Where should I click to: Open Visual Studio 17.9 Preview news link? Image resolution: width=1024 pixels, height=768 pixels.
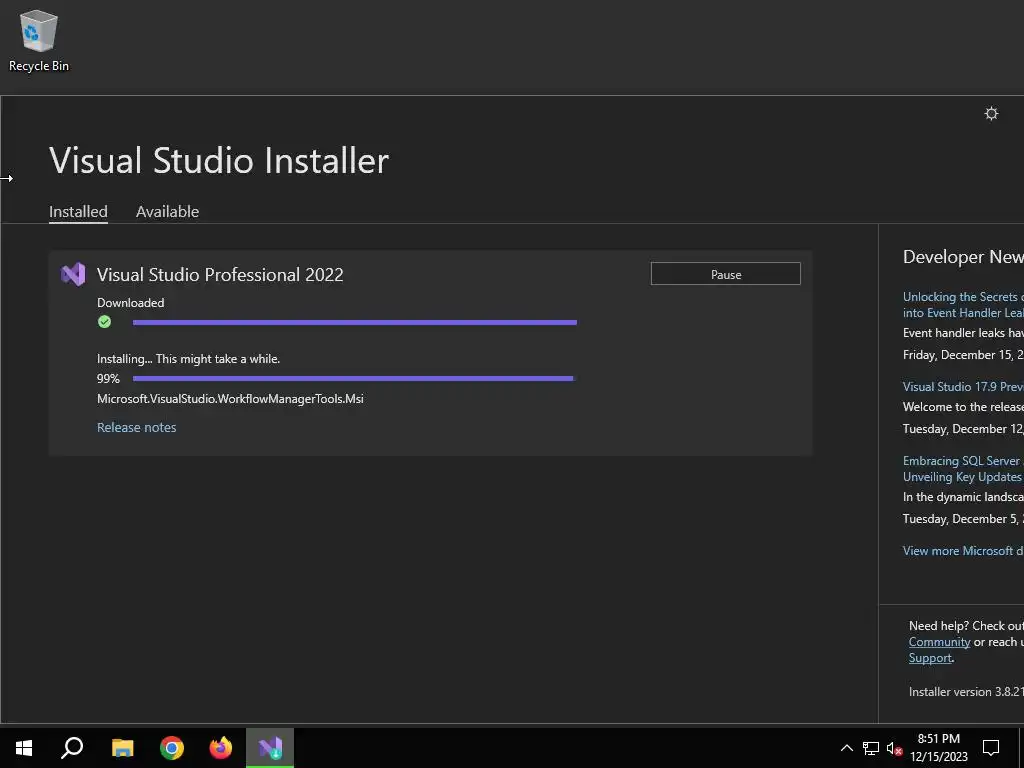click(x=963, y=387)
